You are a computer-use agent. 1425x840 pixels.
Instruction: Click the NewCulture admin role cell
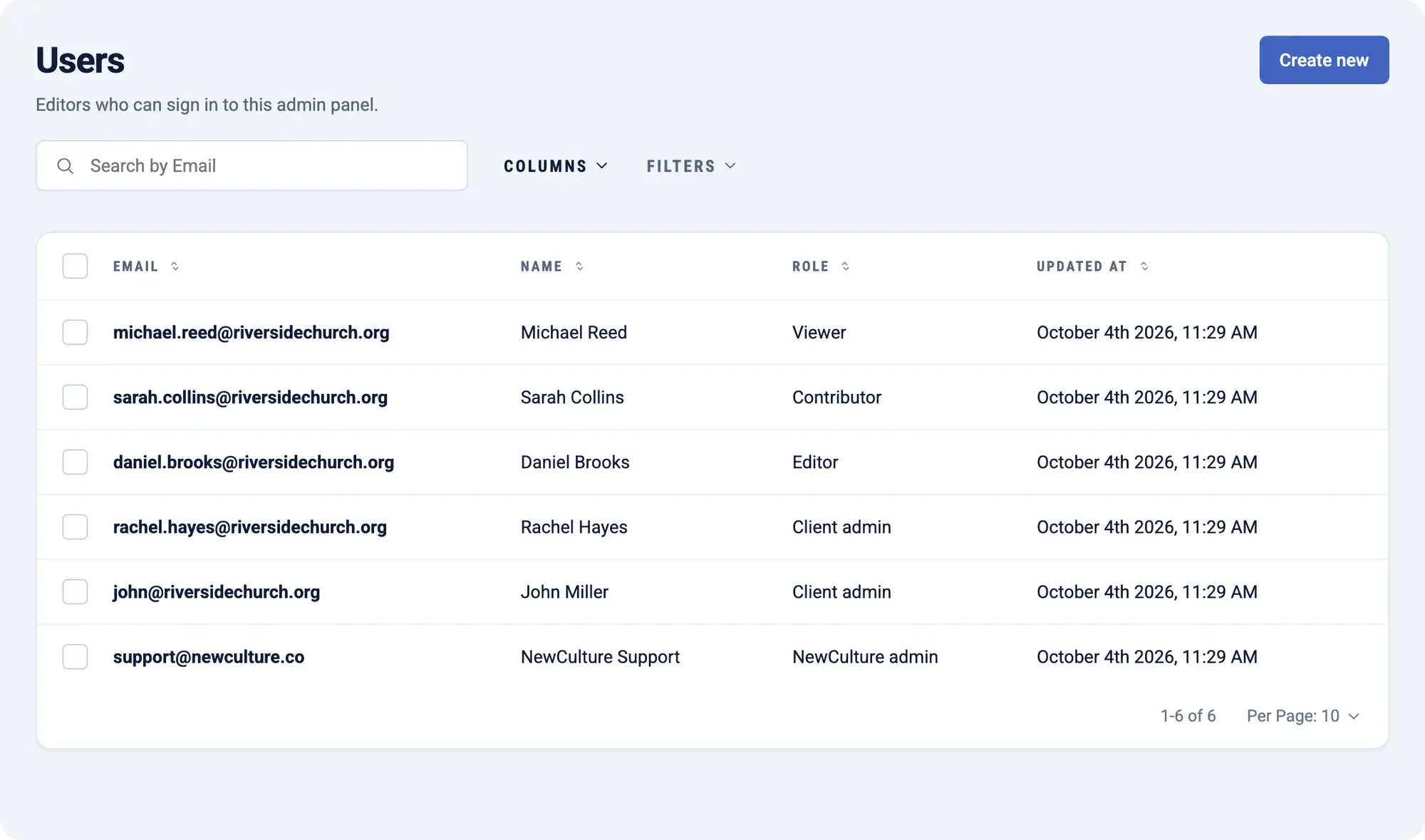pyautogui.click(x=865, y=657)
